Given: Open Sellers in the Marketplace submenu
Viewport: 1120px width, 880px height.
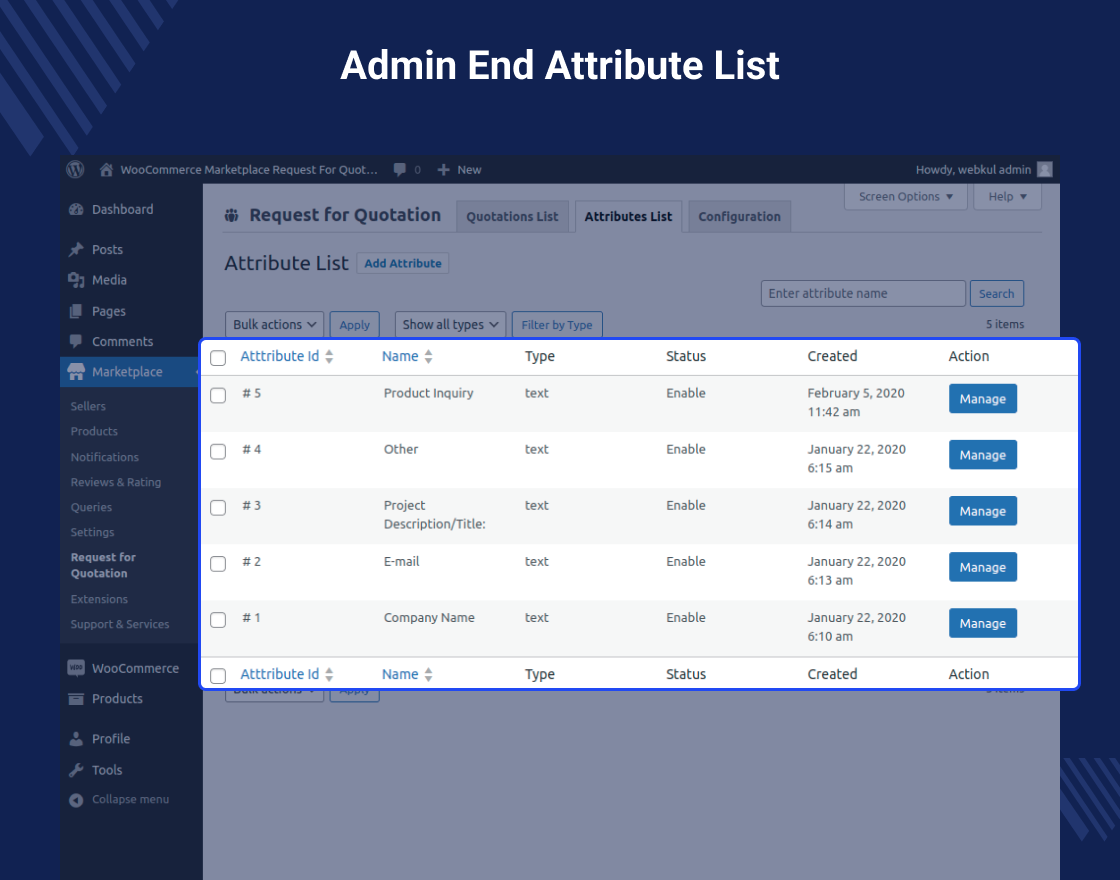Looking at the screenshot, I should point(88,406).
